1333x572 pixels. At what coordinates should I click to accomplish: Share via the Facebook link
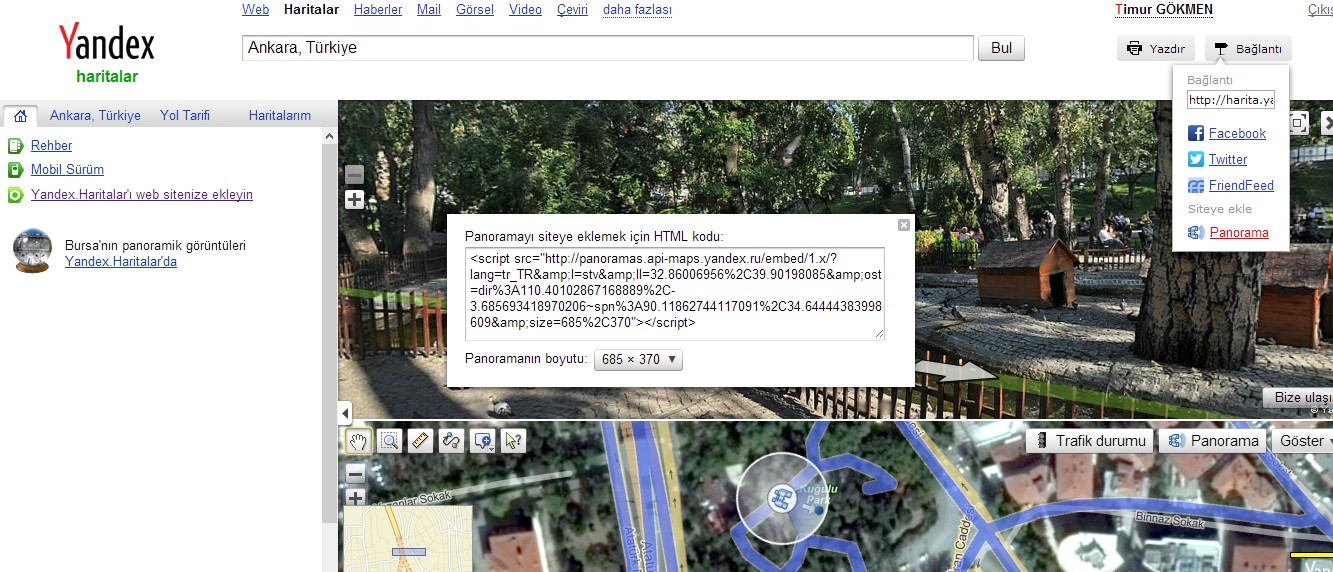(1237, 133)
